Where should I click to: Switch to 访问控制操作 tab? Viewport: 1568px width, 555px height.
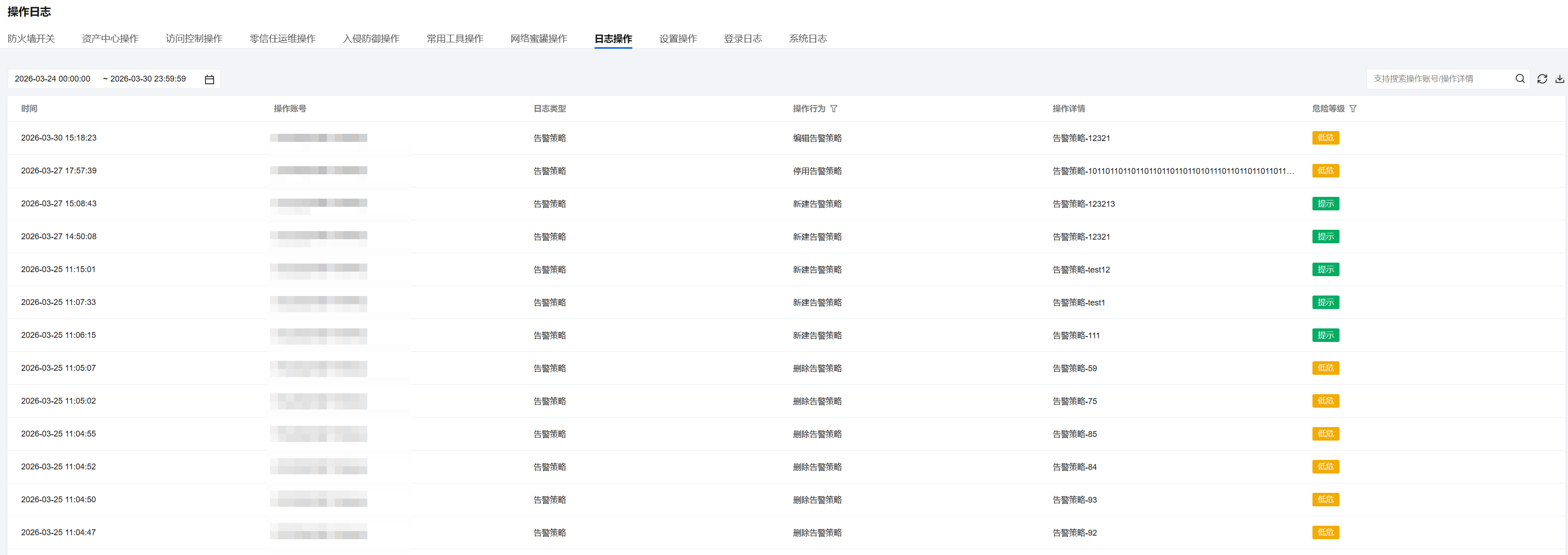(194, 38)
